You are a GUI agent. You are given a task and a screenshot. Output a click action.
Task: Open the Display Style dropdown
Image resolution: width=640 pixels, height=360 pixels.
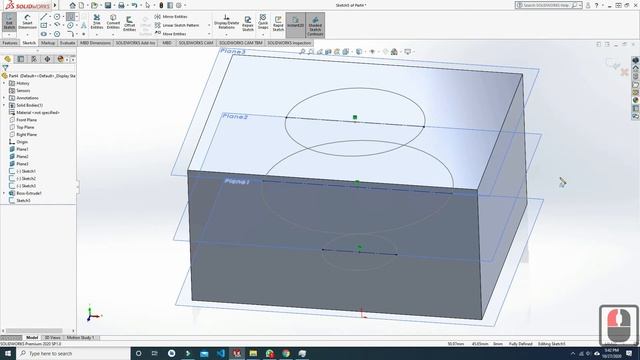coord(359,52)
